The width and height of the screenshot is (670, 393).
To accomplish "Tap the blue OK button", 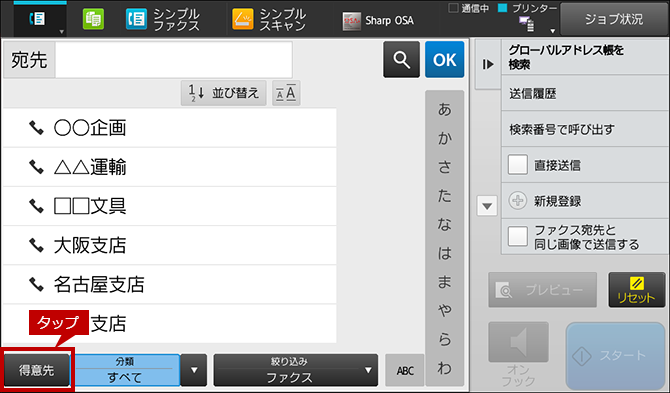I will 444,60.
